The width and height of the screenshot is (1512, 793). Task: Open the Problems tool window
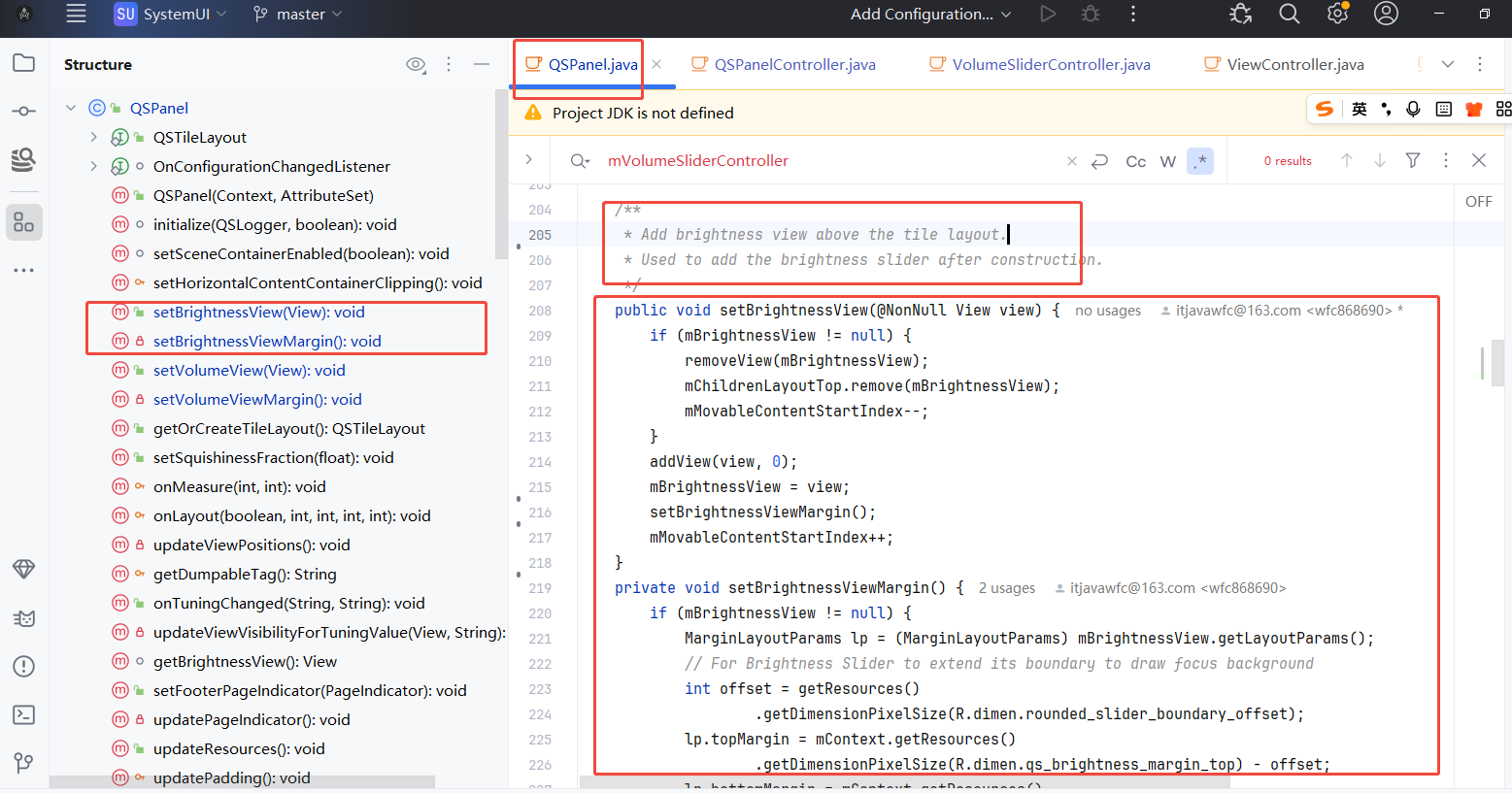pos(24,667)
